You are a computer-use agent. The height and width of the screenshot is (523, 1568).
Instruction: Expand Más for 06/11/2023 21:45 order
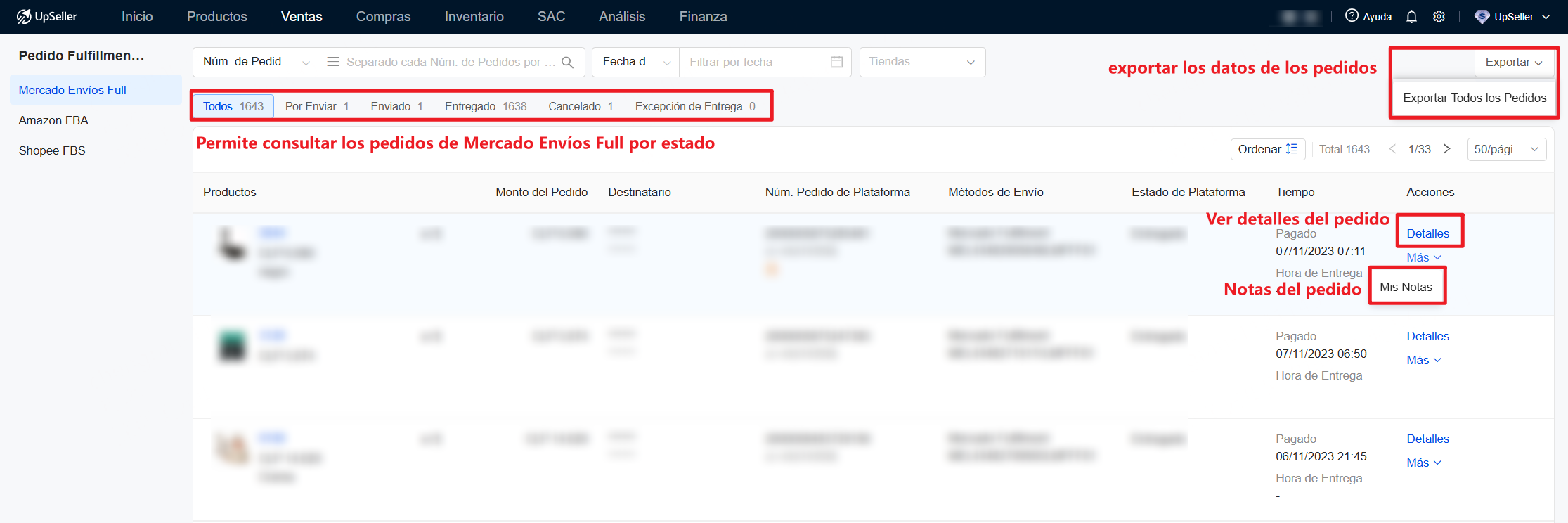[1423, 463]
